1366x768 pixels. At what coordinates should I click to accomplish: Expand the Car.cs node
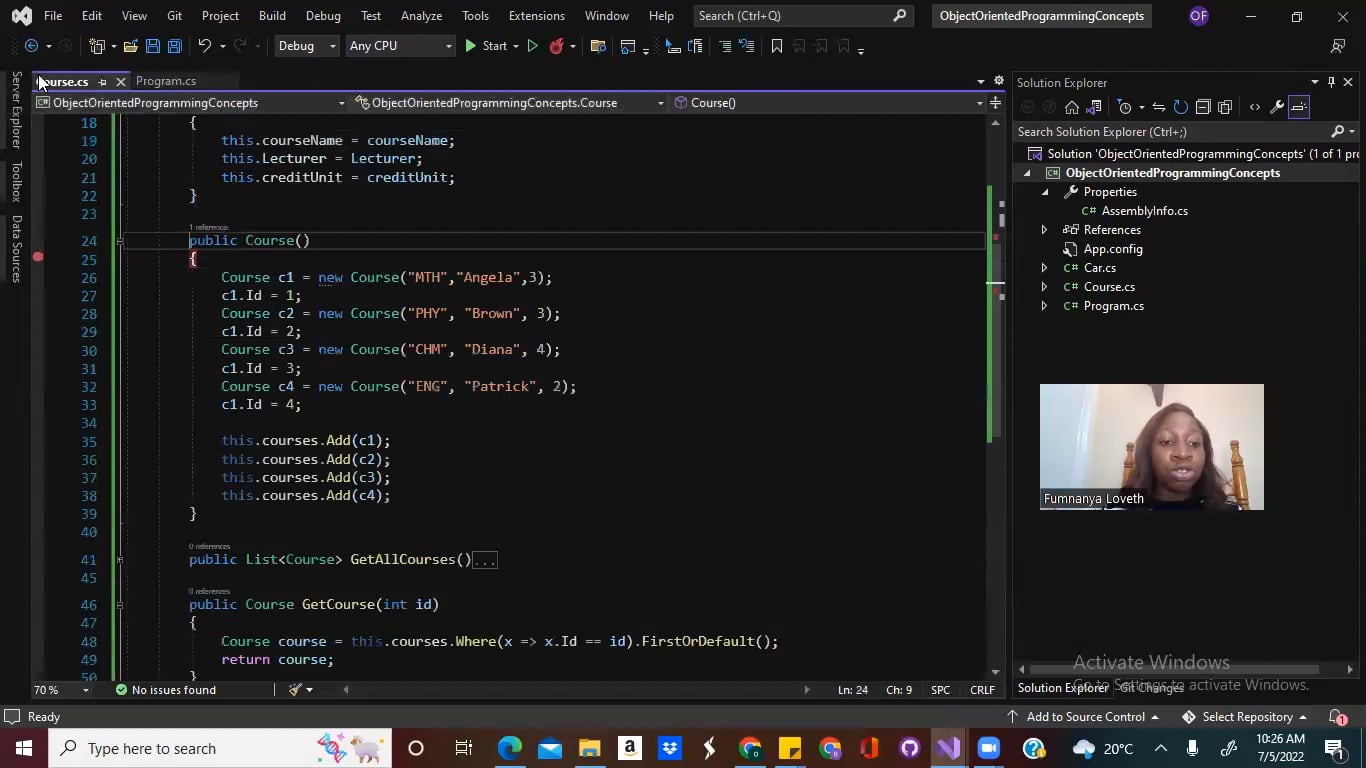tap(1044, 268)
